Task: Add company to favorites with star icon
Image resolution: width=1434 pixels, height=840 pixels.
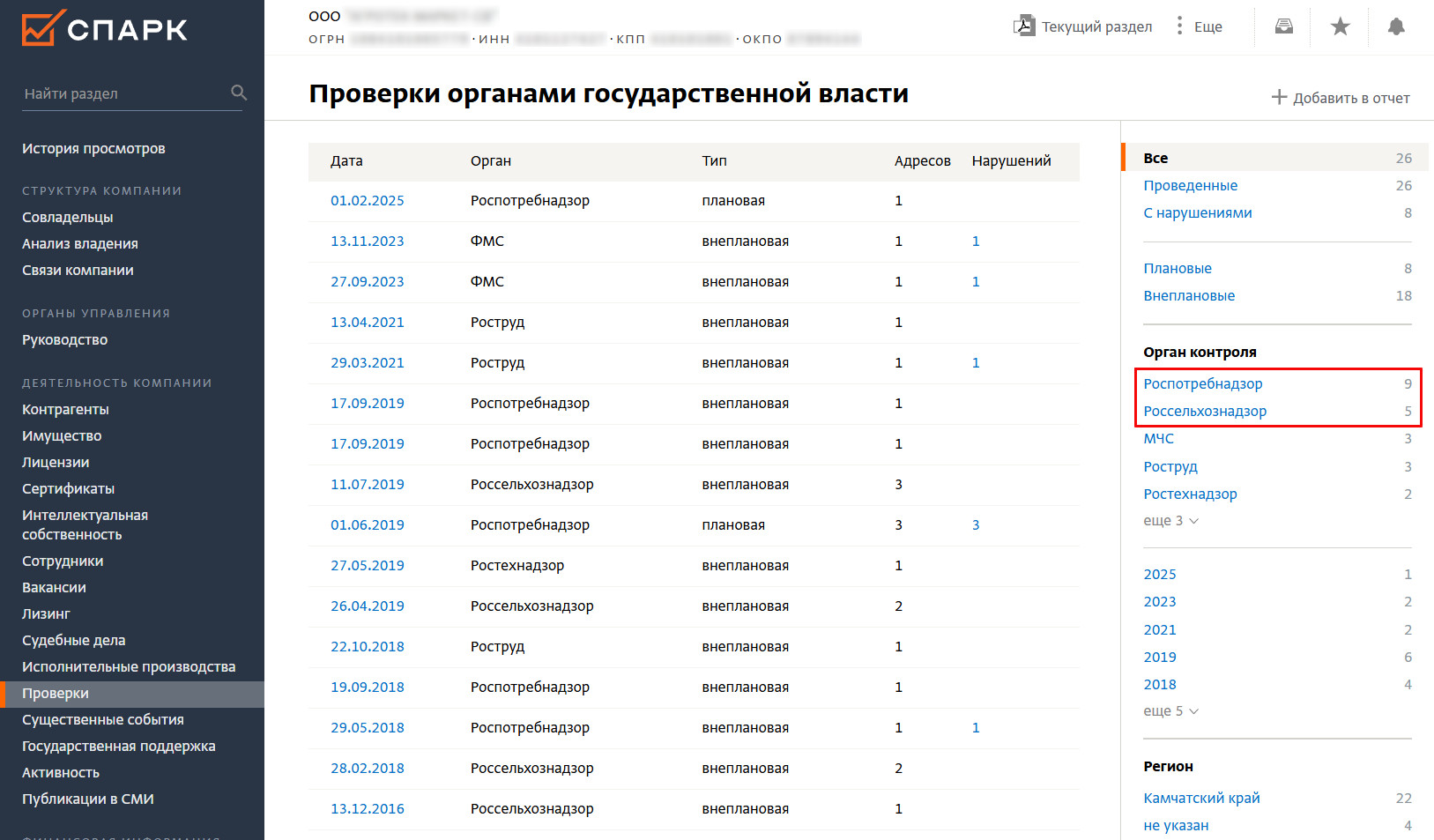Action: tap(1340, 26)
